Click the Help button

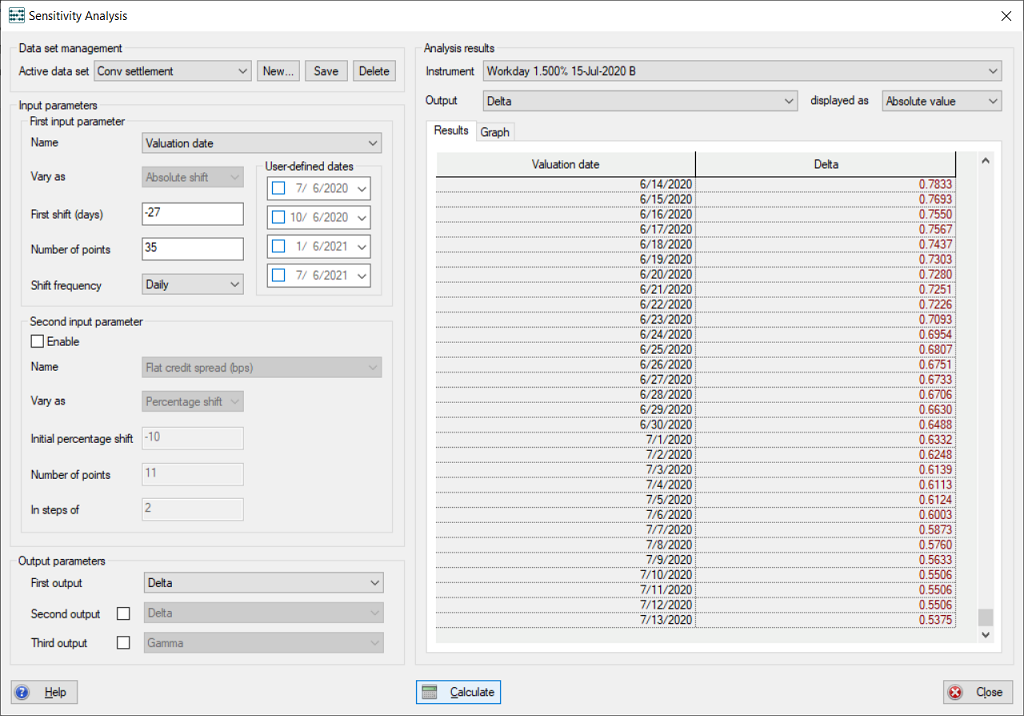click(44, 692)
